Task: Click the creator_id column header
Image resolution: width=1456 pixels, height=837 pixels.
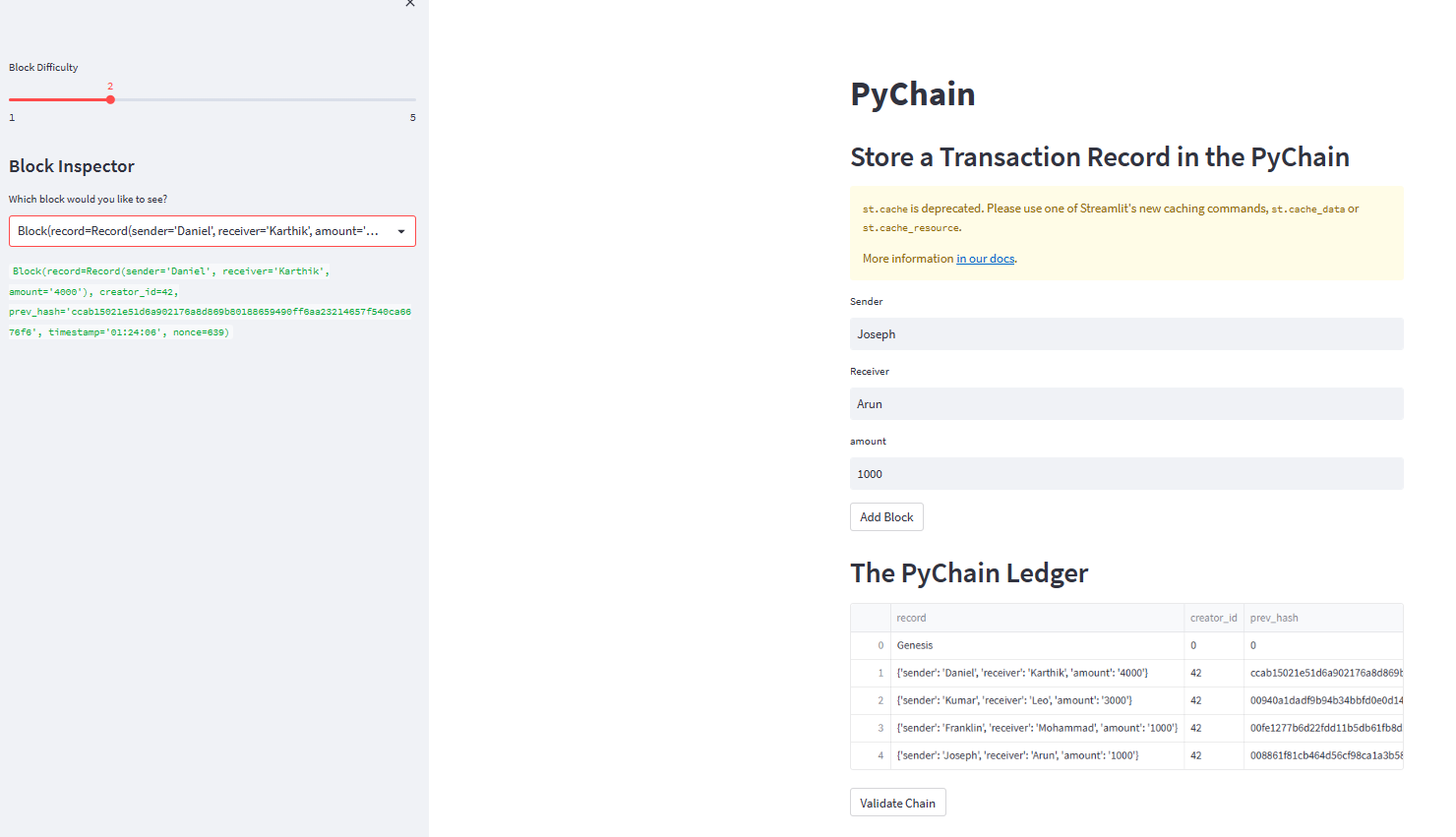Action: pyautogui.click(x=1213, y=617)
